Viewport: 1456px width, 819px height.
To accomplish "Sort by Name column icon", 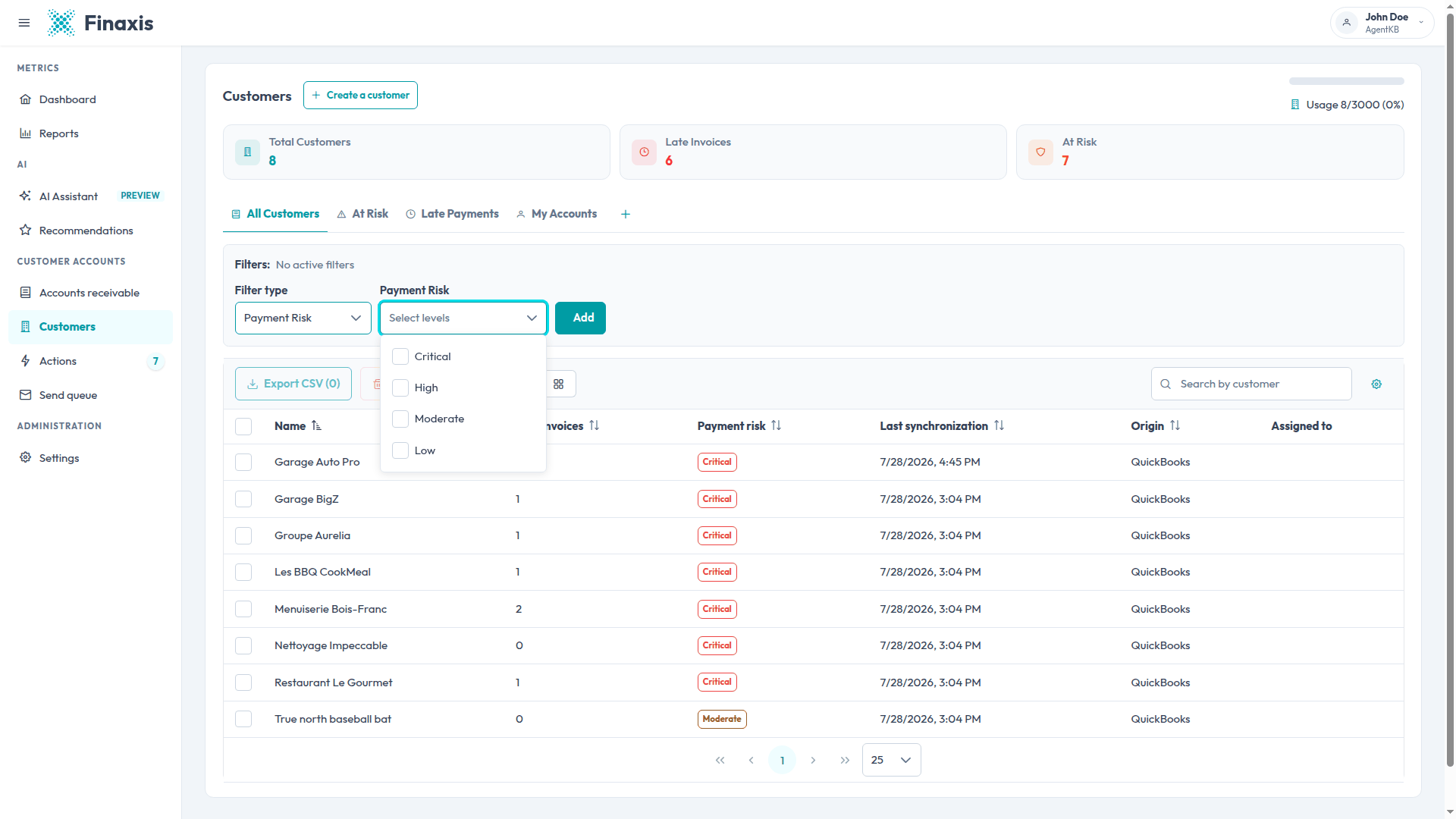I will pos(316,426).
